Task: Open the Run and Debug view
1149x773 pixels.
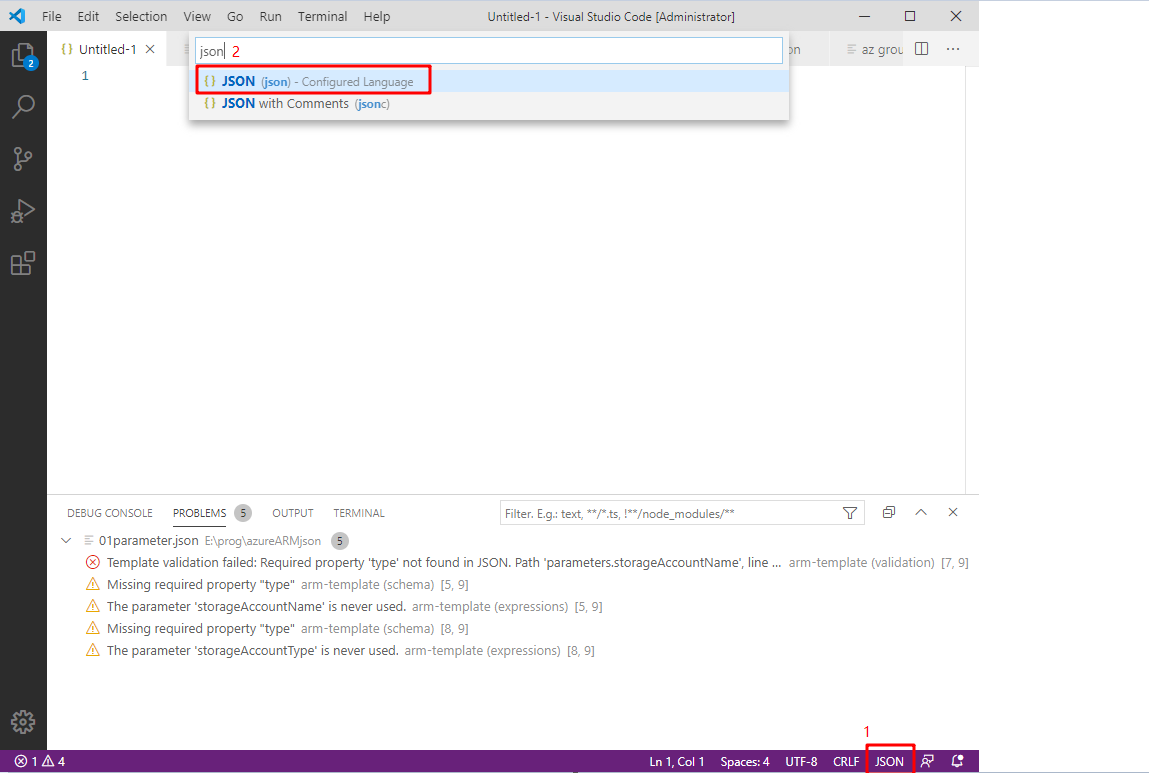Action: click(x=23, y=211)
